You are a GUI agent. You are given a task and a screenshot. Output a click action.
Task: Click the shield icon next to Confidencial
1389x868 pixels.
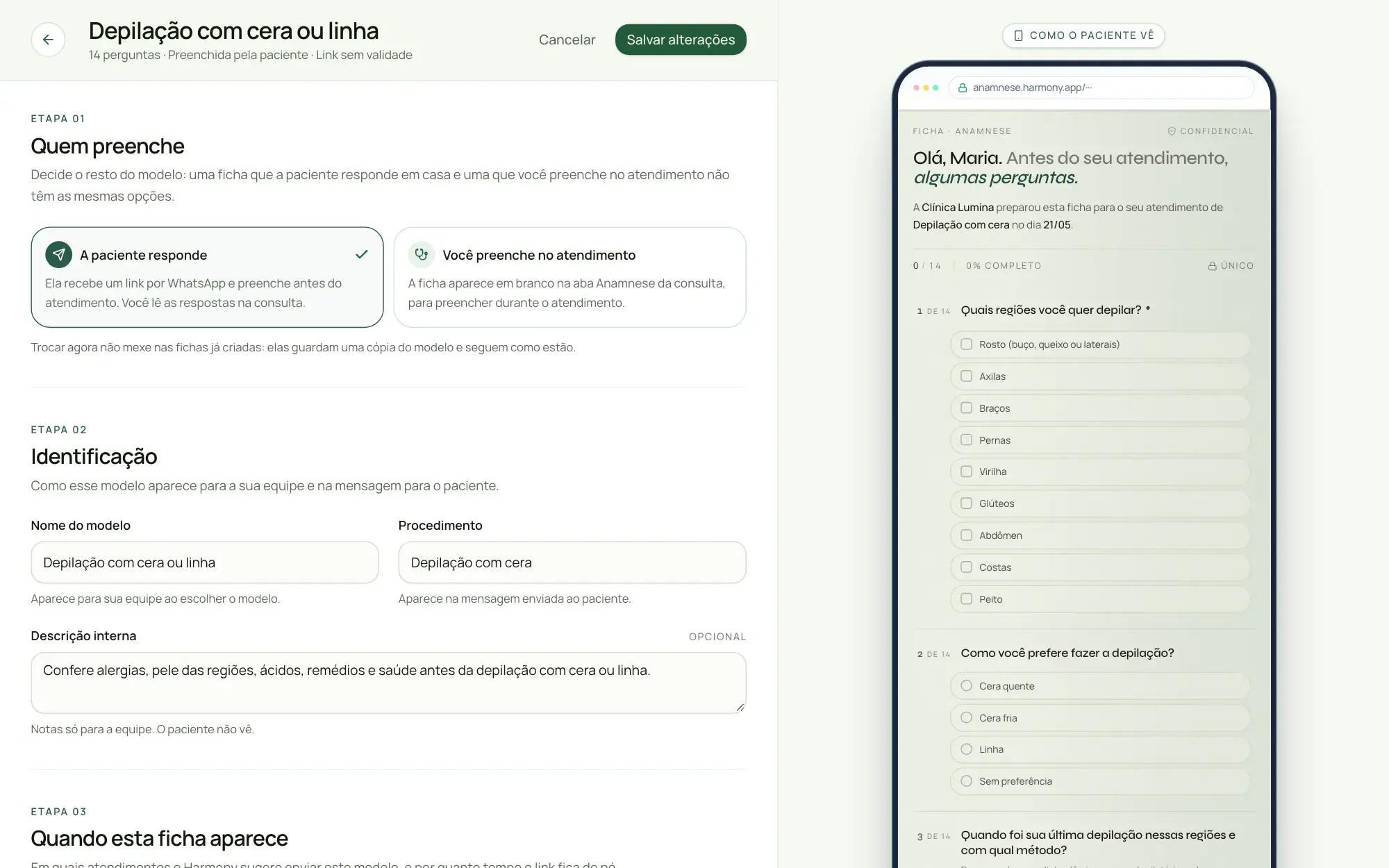pos(1172,131)
